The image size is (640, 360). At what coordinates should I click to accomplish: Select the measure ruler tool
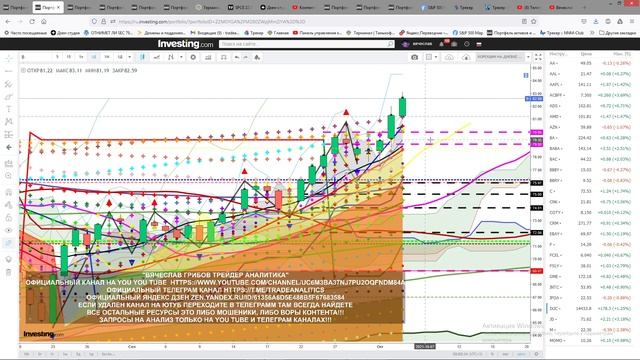9,164
